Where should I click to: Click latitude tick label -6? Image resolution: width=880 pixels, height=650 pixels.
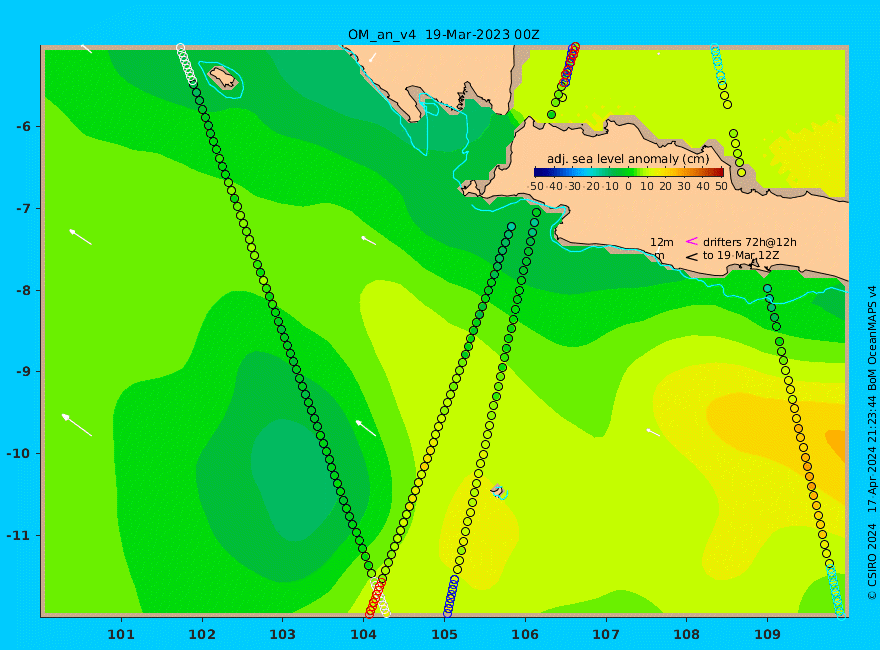tap(24, 127)
